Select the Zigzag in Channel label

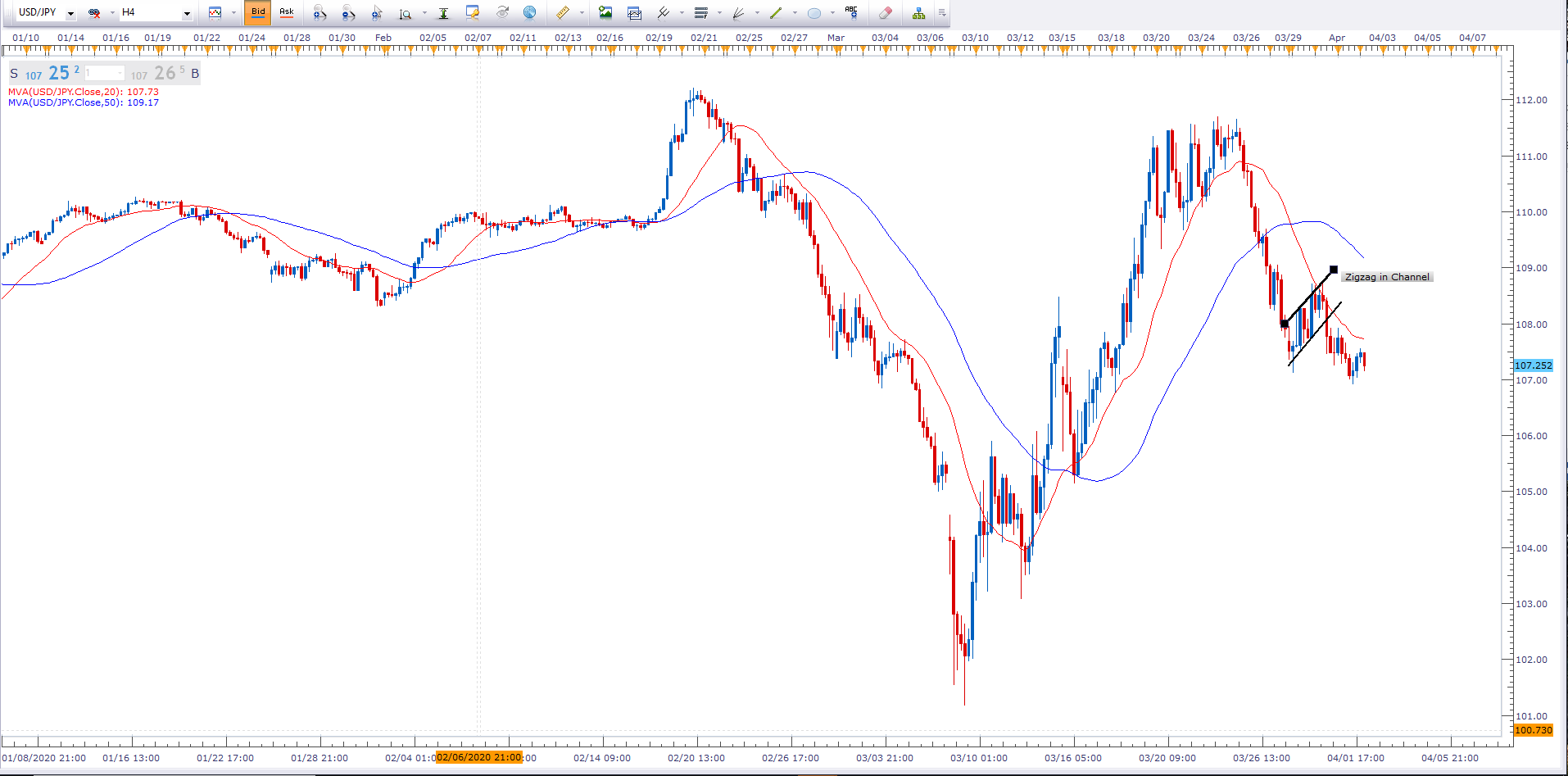[x=1386, y=277]
